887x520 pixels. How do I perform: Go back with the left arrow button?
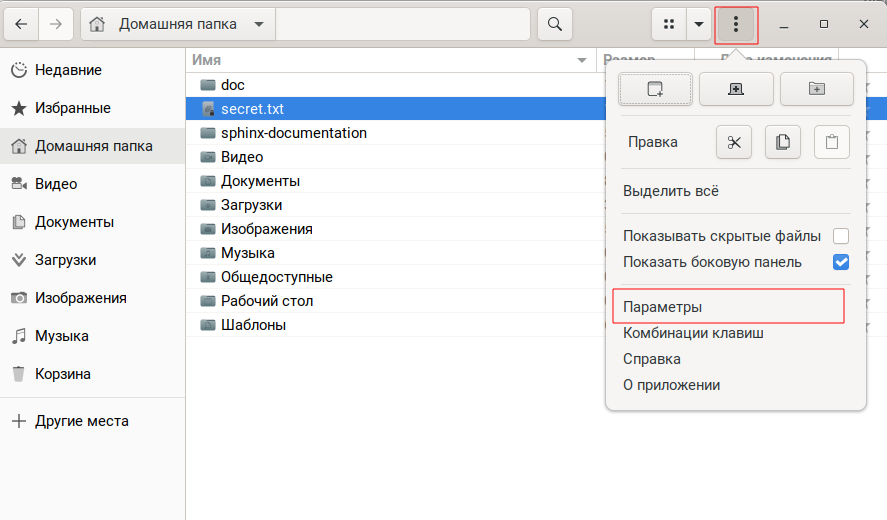(21, 23)
